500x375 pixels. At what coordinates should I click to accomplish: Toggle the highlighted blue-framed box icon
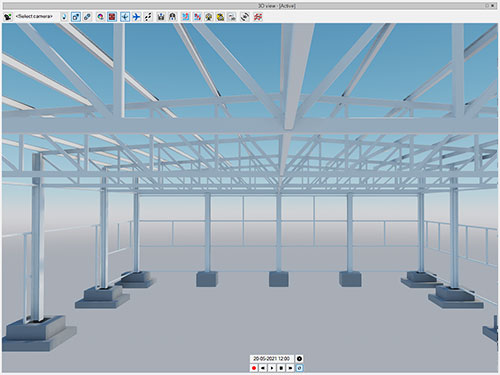pos(76,16)
